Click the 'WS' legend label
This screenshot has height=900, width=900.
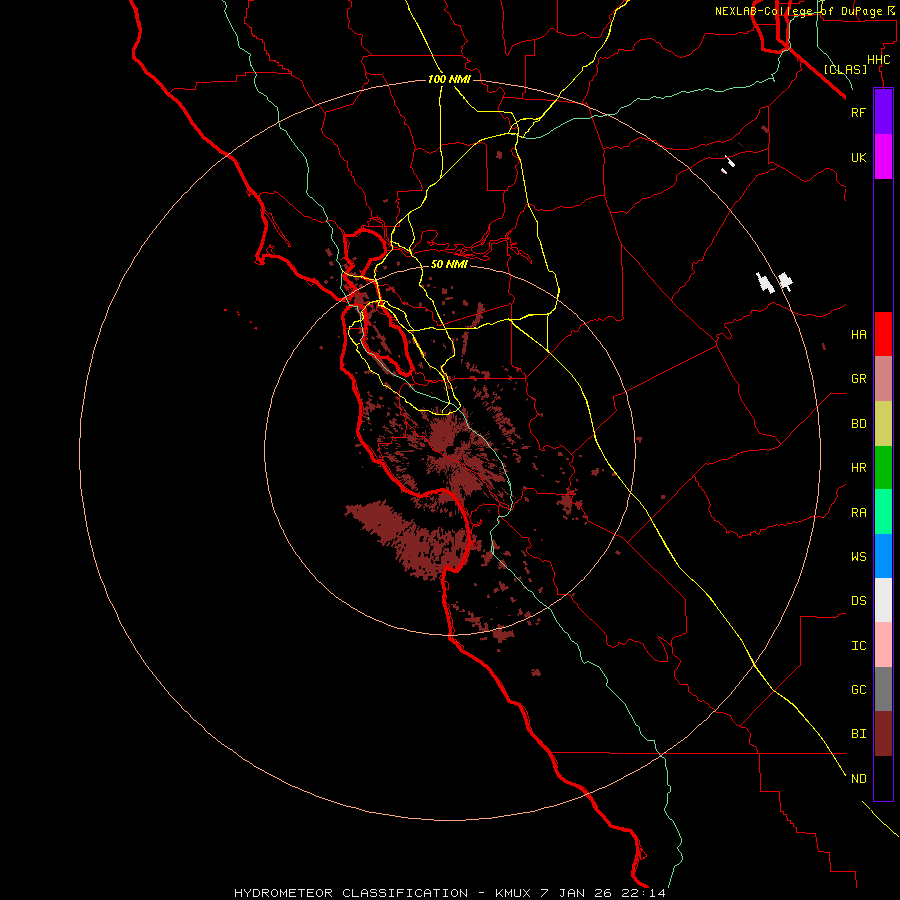pyautogui.click(x=858, y=556)
